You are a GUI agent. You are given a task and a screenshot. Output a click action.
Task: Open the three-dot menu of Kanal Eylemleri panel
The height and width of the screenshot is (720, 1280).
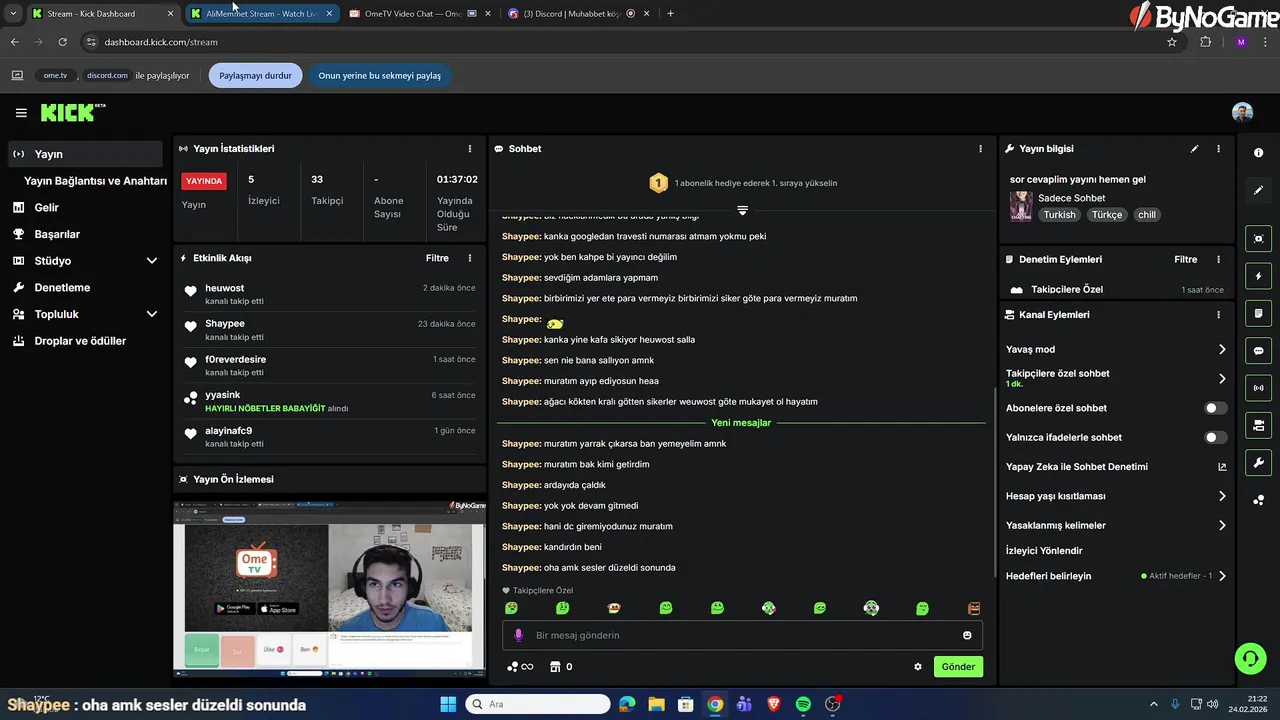click(x=1218, y=315)
